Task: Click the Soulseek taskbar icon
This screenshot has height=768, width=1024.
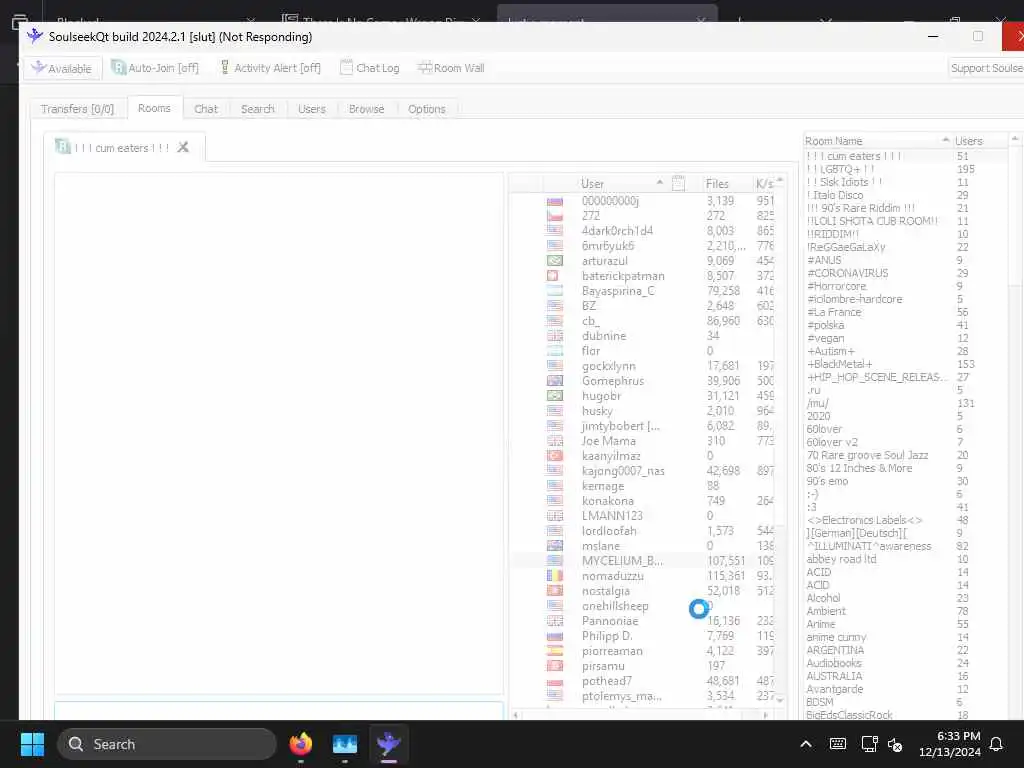Action: [389, 744]
